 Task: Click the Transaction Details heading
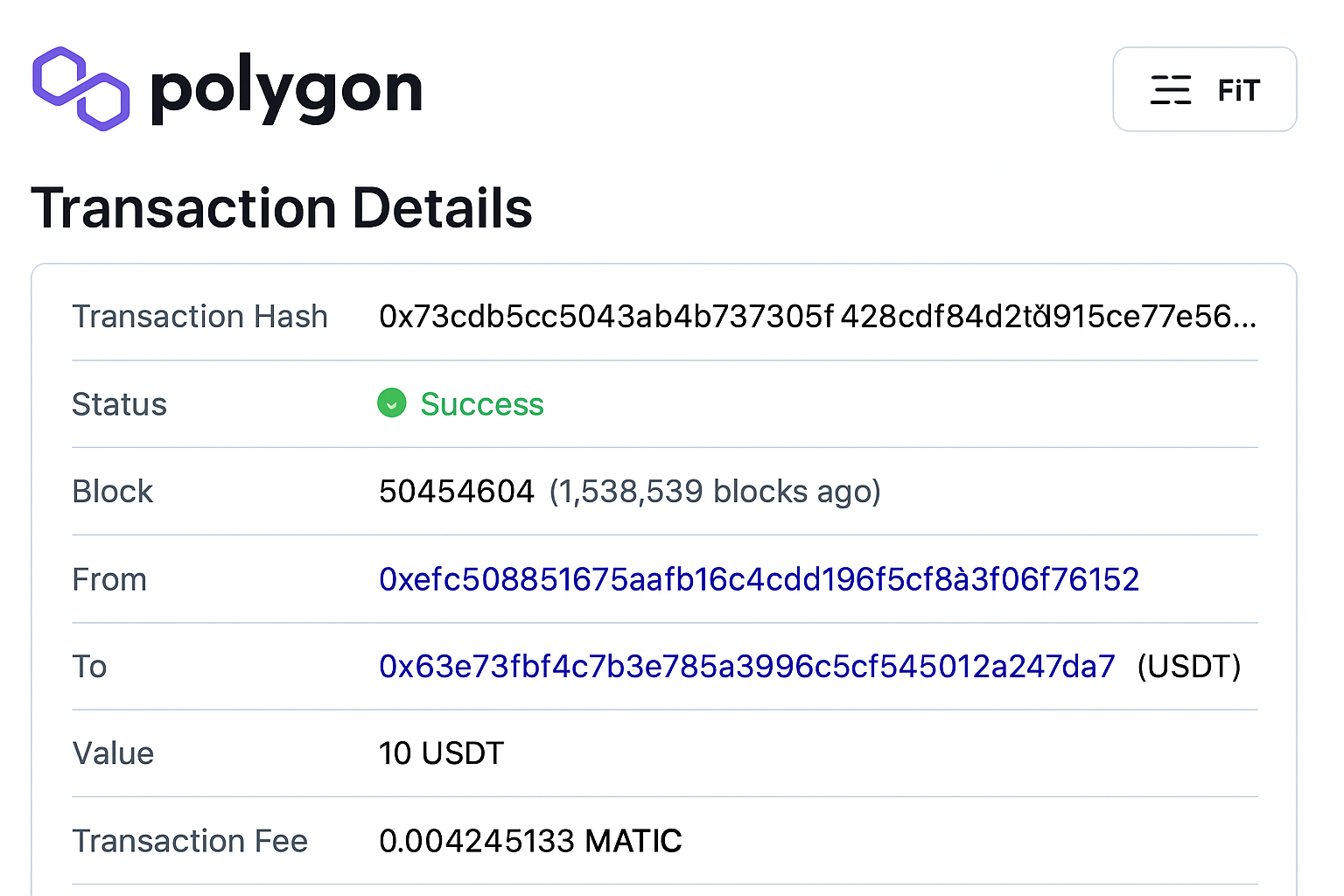(x=282, y=208)
